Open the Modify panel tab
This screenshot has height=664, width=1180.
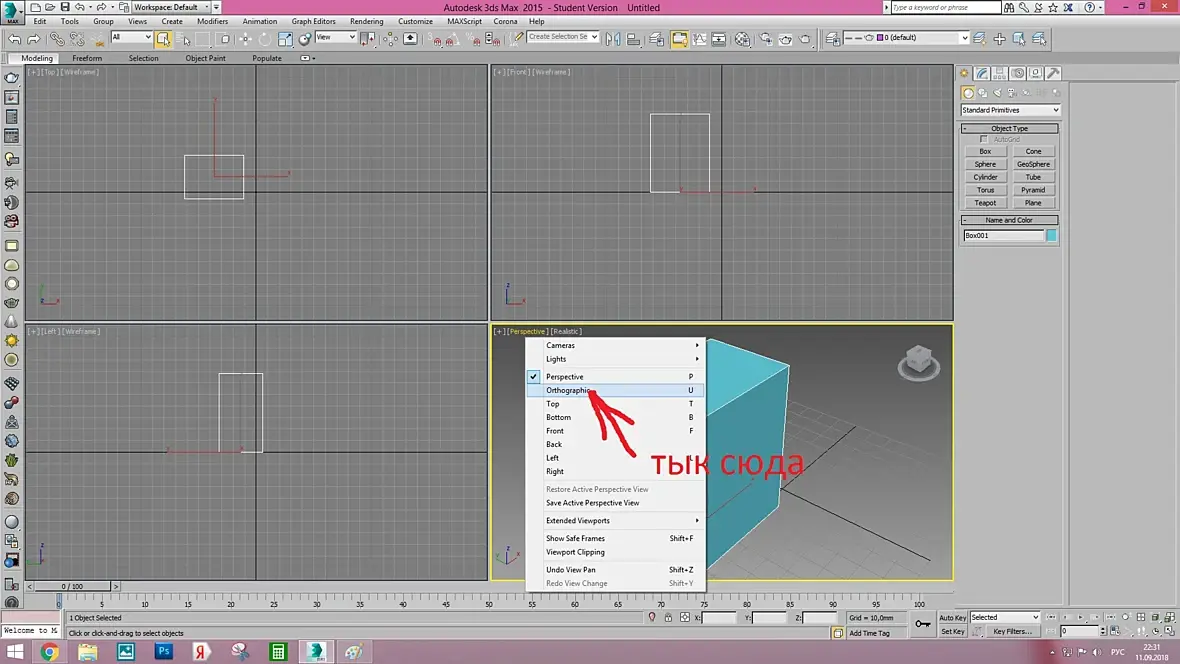click(x=982, y=73)
